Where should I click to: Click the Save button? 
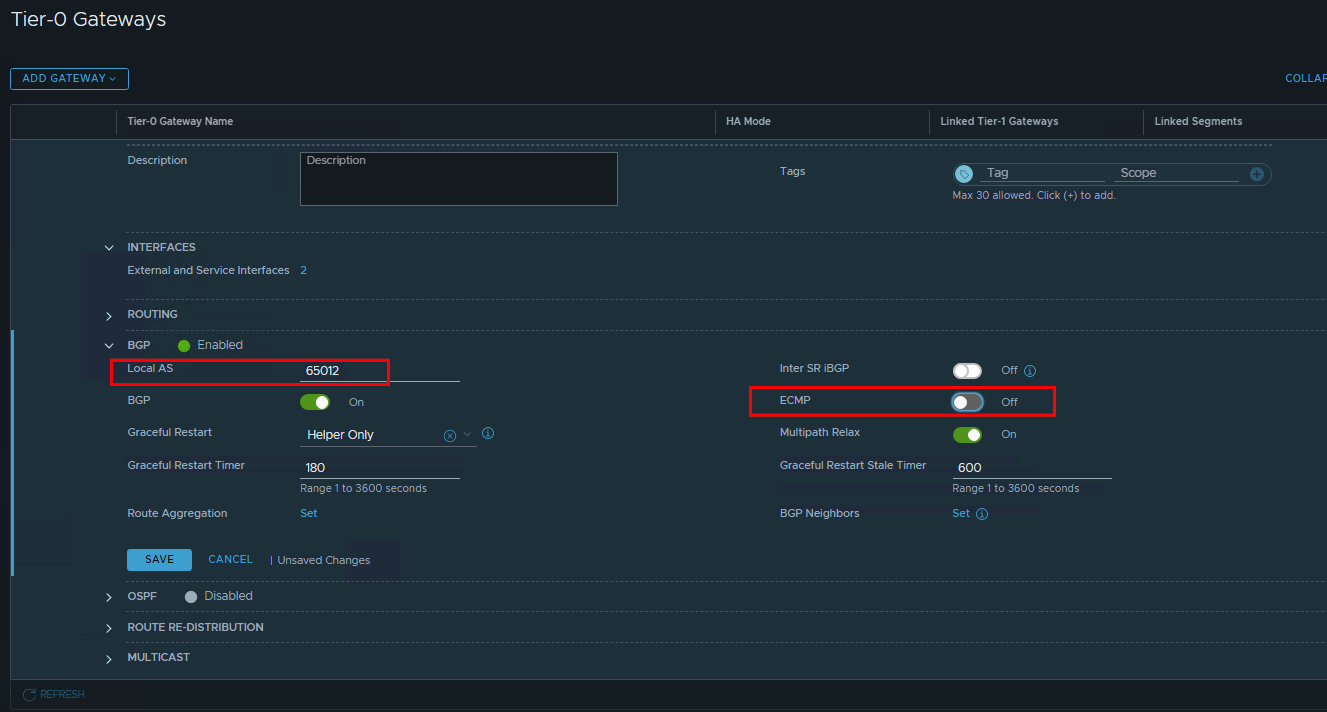coord(159,560)
